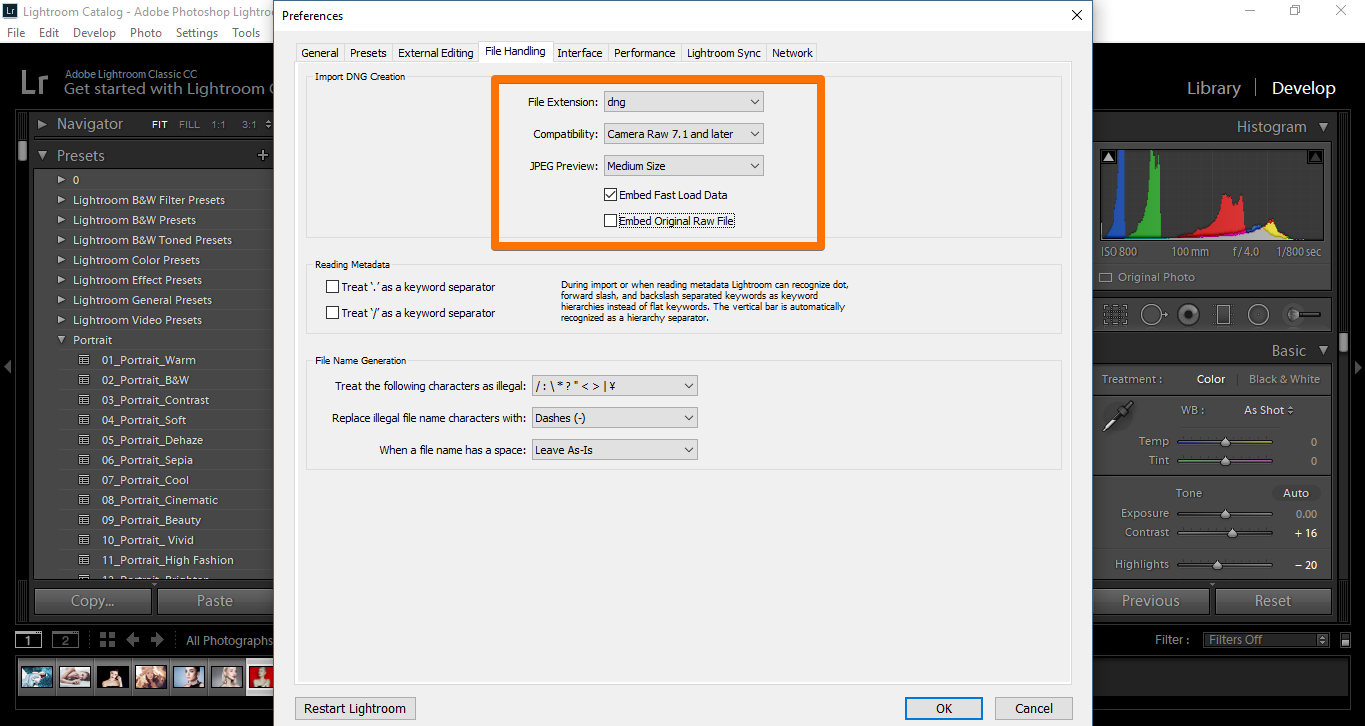Open the Graduated Filter tool
This screenshot has height=726, width=1365.
click(1222, 314)
